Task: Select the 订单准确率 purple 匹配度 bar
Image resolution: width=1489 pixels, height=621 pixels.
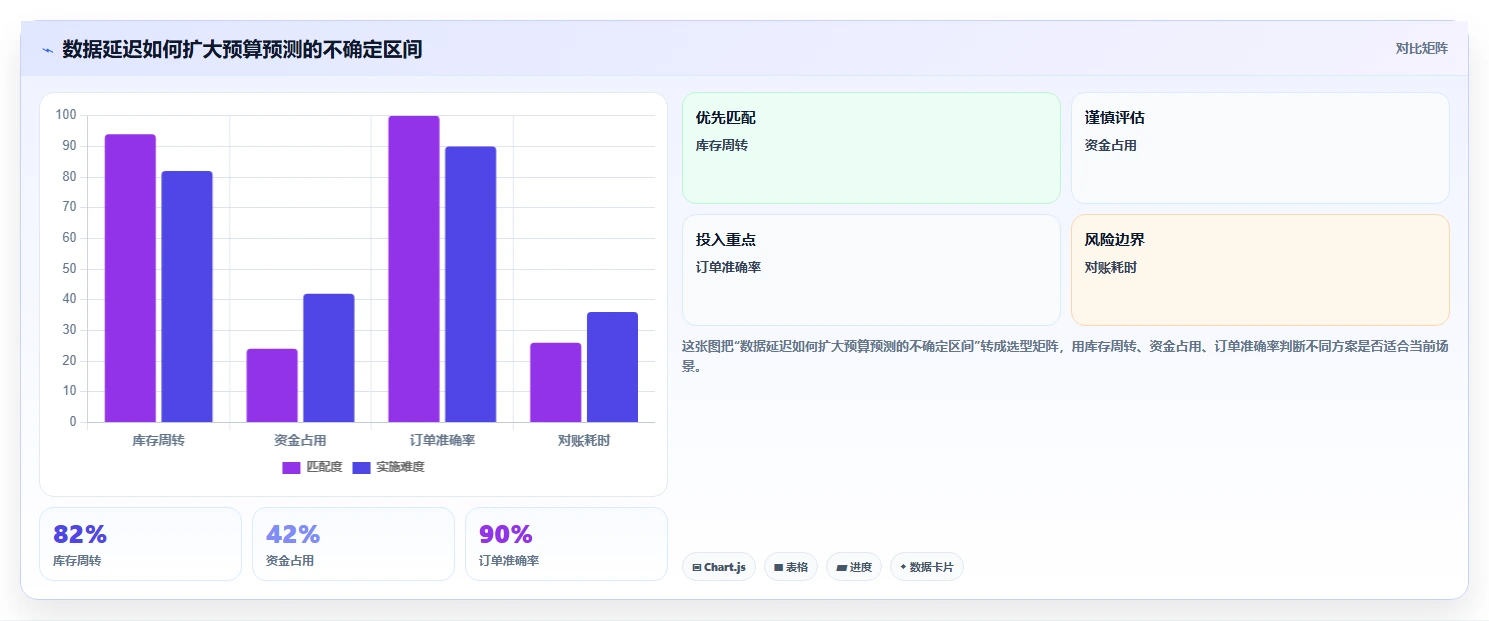Action: [x=414, y=269]
